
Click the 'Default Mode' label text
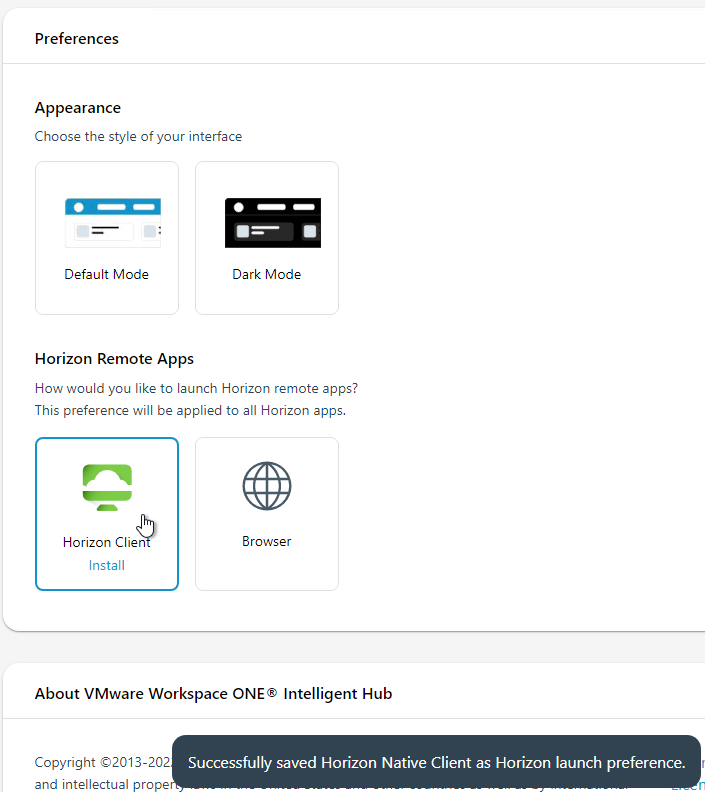tap(107, 274)
